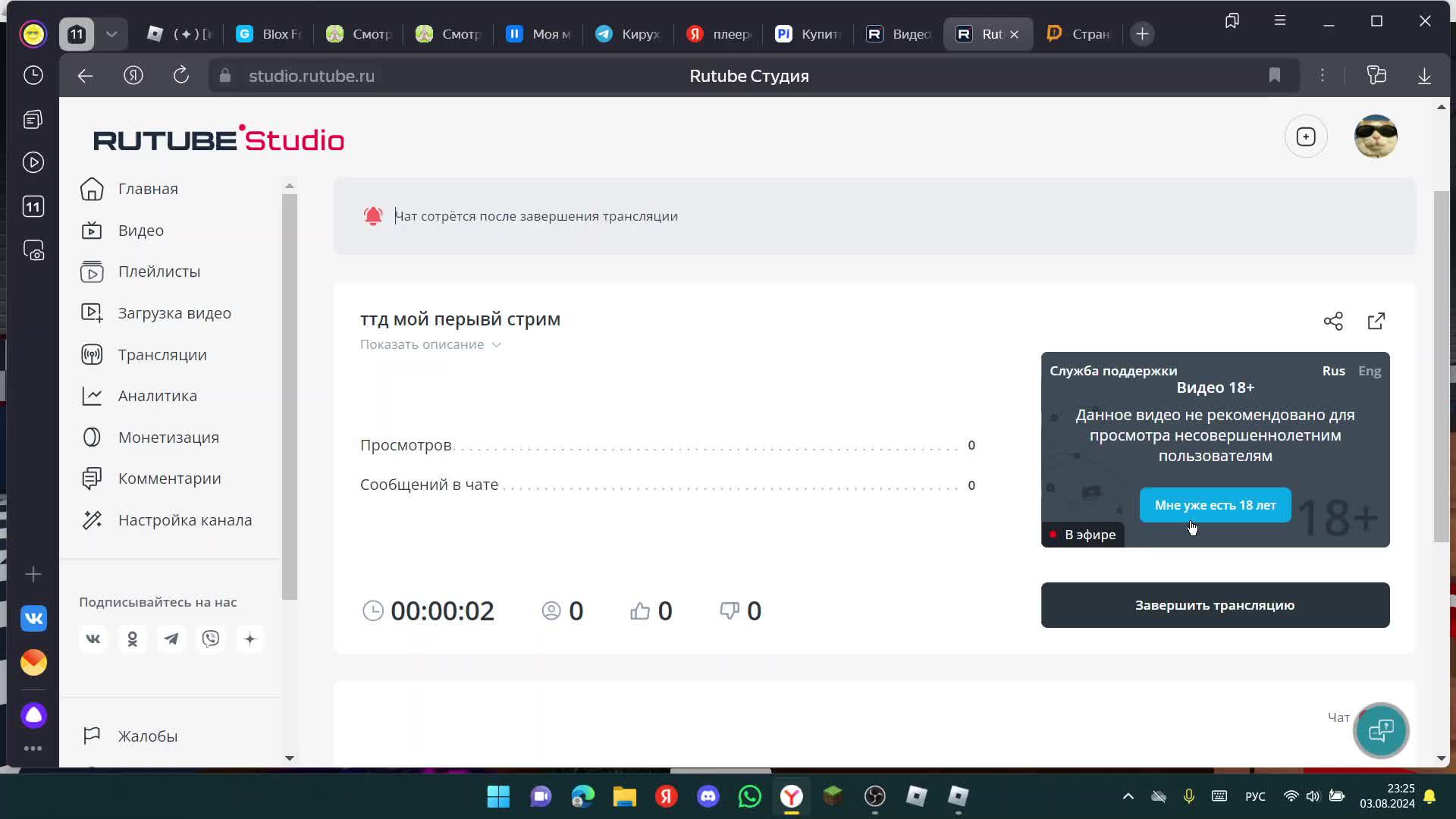The width and height of the screenshot is (1456, 819).
Task: Click the Telegram subscribe icon
Action: point(171,639)
